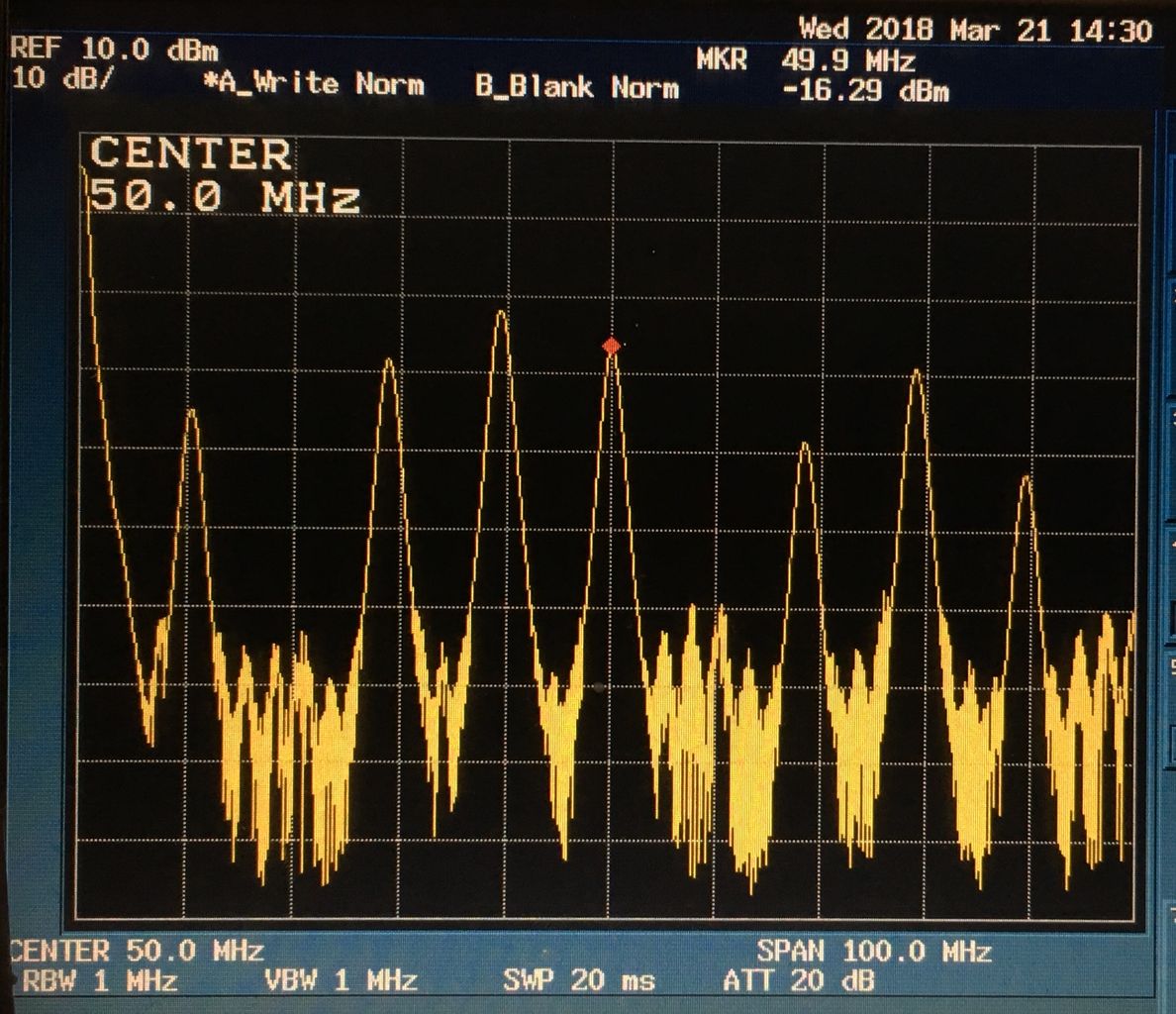
Task: Select the red diamond marker on the trace
Action: pyautogui.click(x=611, y=346)
